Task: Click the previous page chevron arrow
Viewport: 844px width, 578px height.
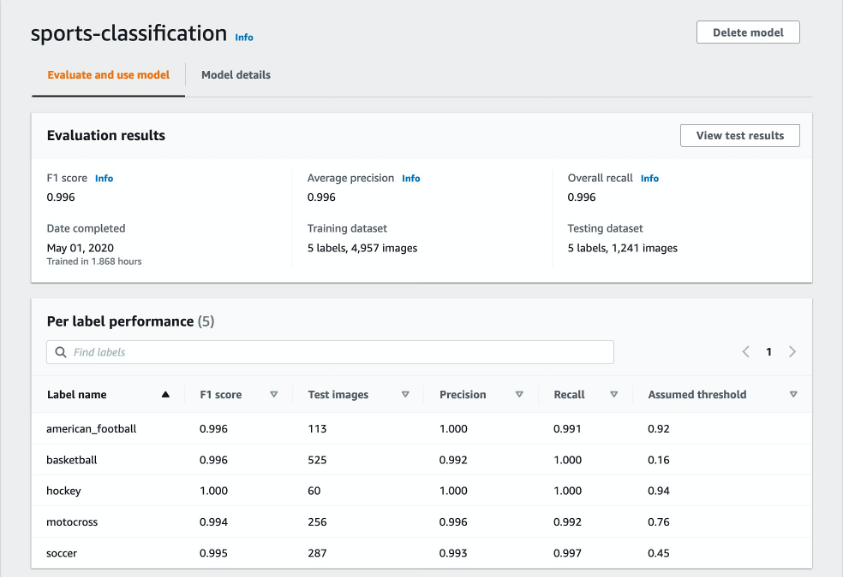Action: click(745, 352)
